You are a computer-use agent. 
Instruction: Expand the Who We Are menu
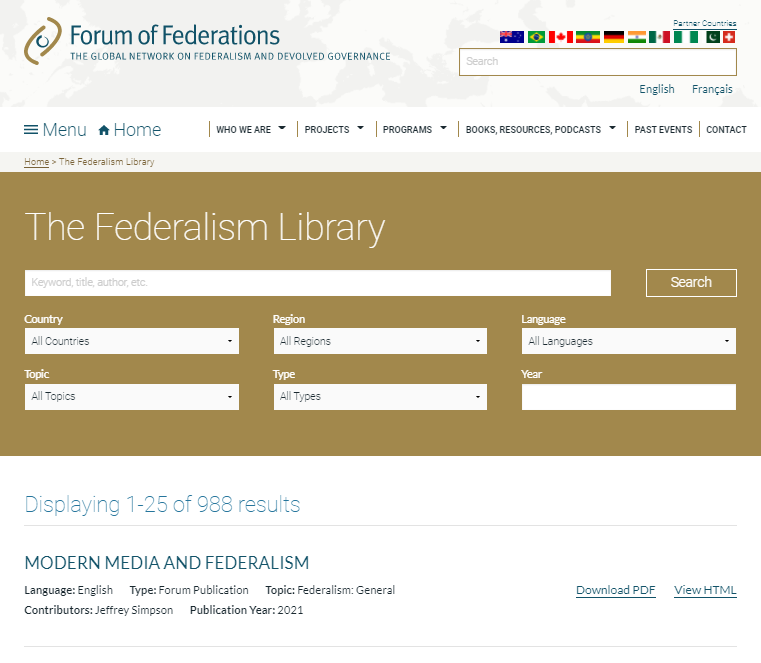244,130
